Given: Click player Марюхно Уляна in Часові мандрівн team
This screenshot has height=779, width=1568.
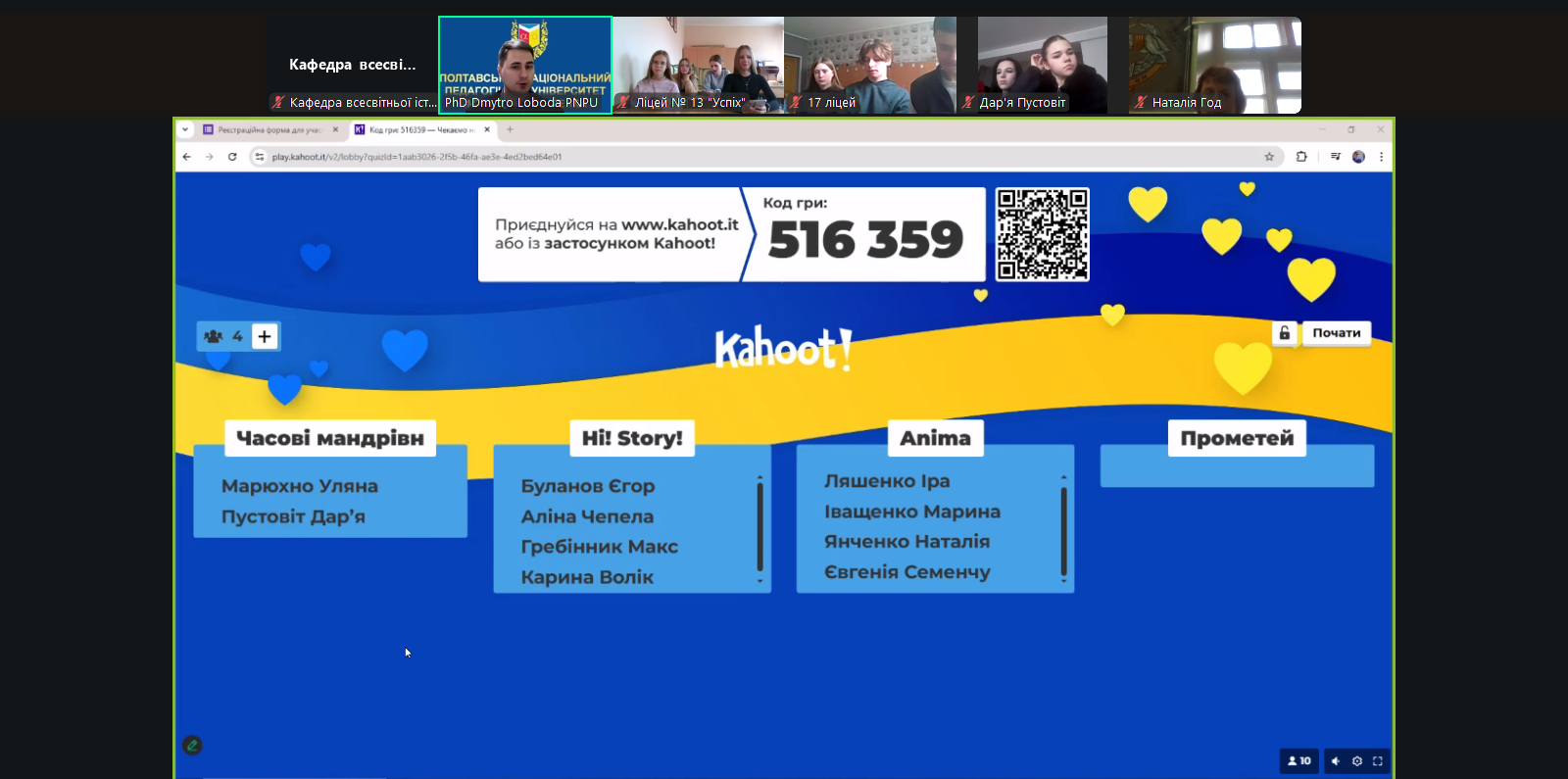Looking at the screenshot, I should tap(299, 486).
